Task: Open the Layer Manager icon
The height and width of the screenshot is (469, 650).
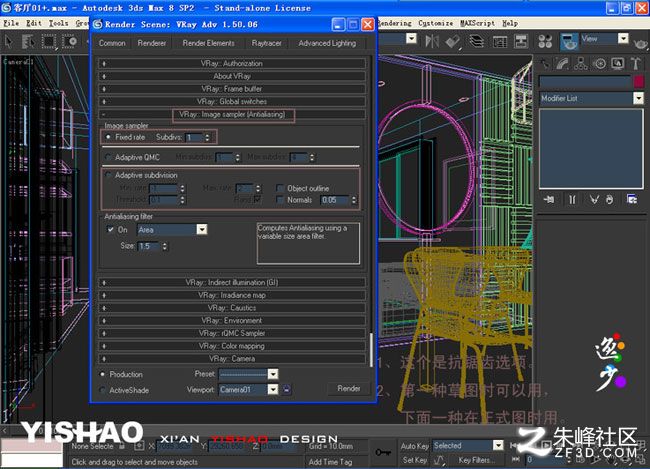Action: pos(477,41)
